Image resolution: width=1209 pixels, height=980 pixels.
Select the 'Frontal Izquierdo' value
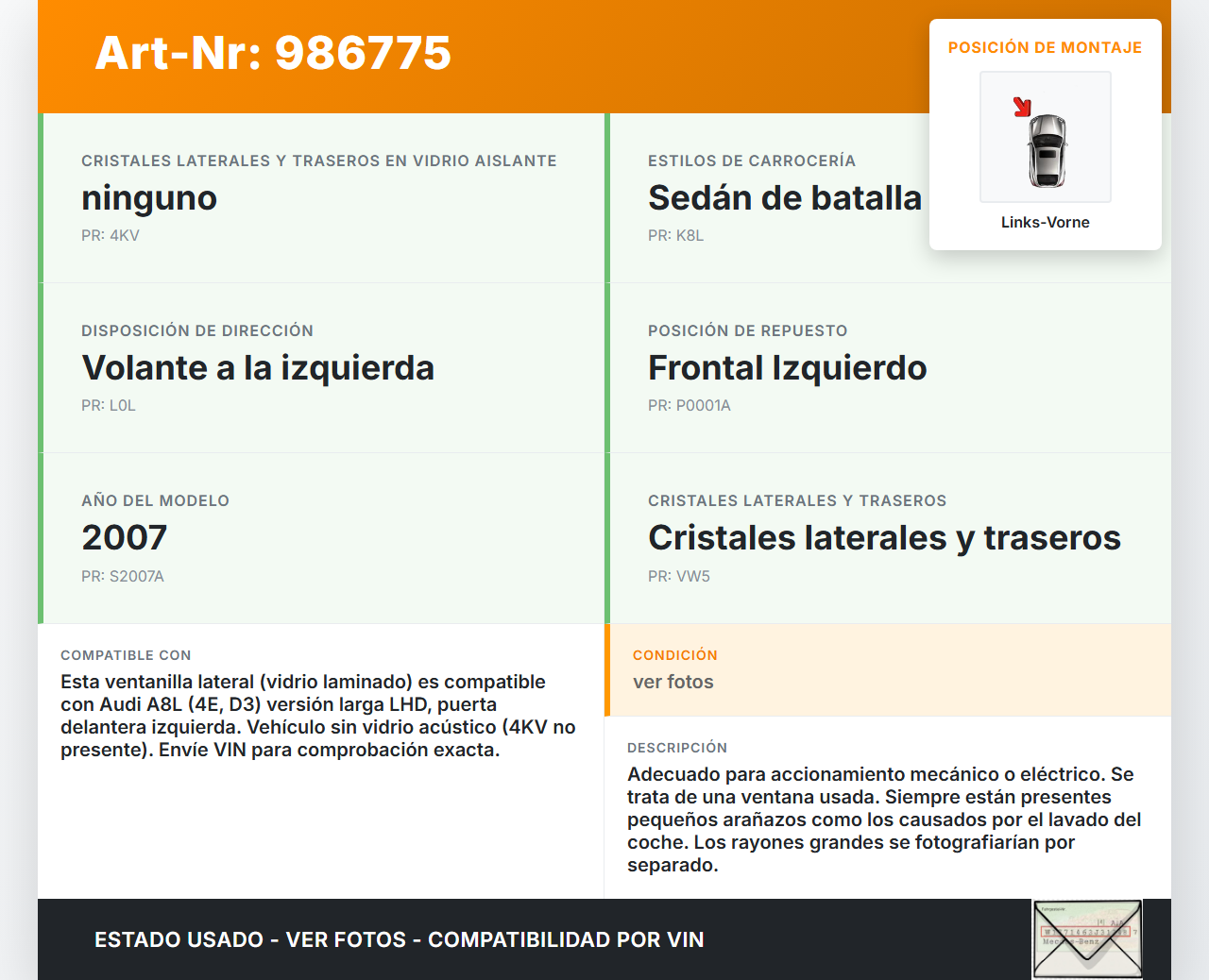pyautogui.click(x=788, y=368)
